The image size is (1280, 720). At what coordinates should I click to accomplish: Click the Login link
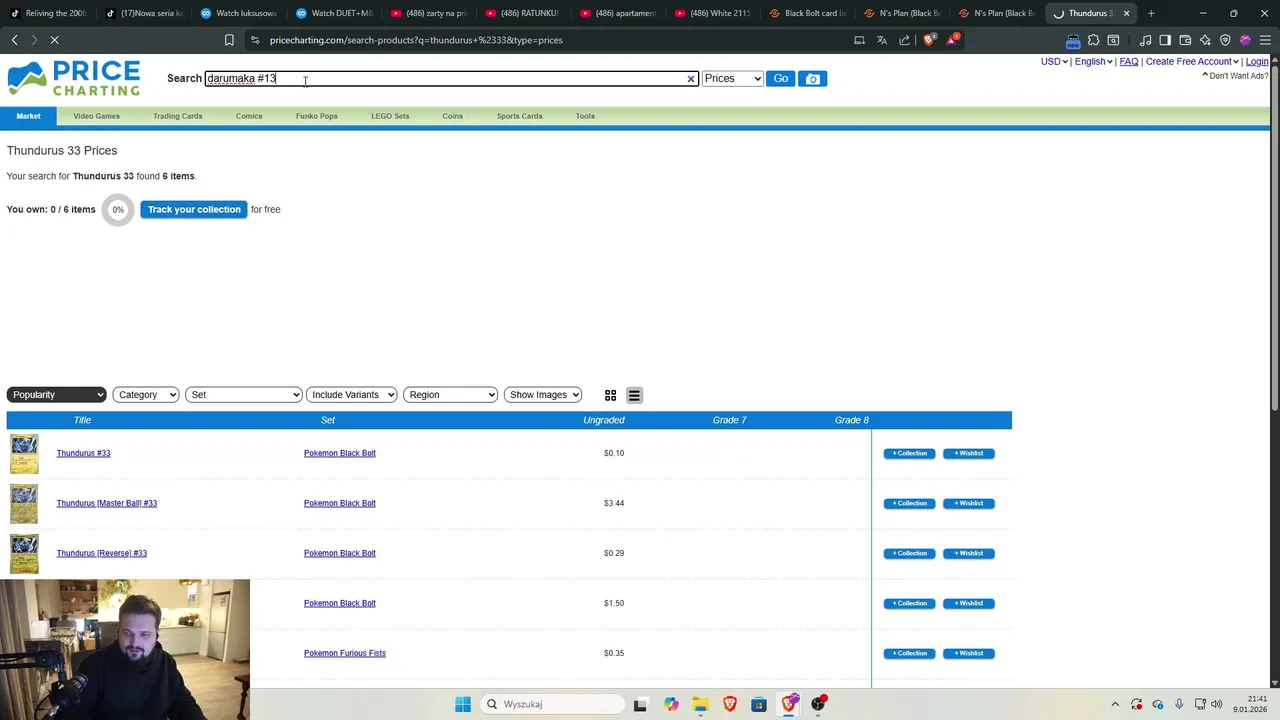click(x=1257, y=62)
